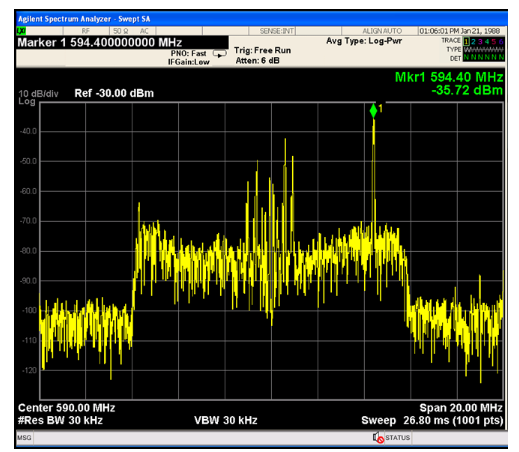Screen dimensions: 519x452
Task: Click the PNO Fast arrow icon
Action: (219, 54)
